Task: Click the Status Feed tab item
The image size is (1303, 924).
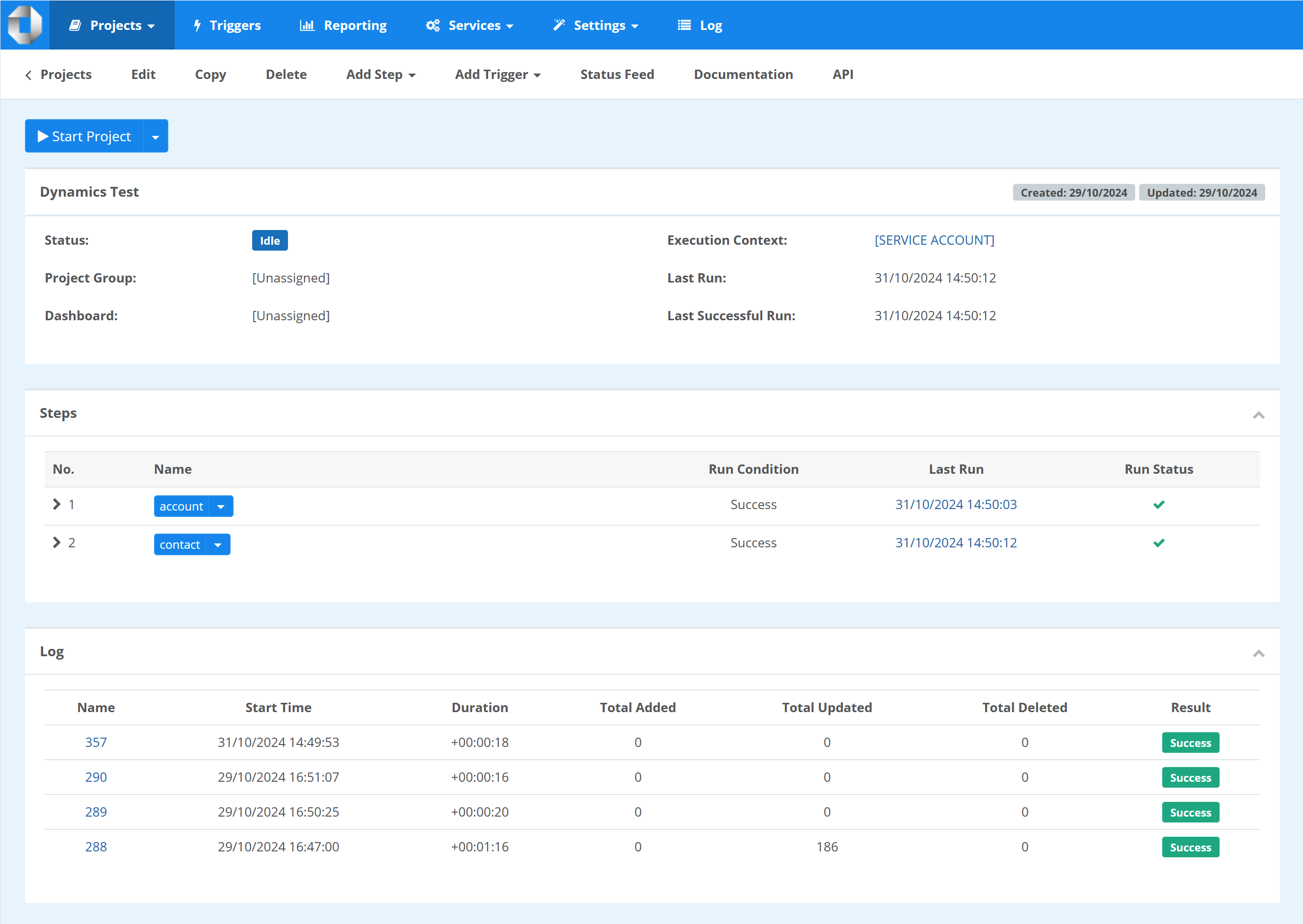Action: (x=618, y=74)
